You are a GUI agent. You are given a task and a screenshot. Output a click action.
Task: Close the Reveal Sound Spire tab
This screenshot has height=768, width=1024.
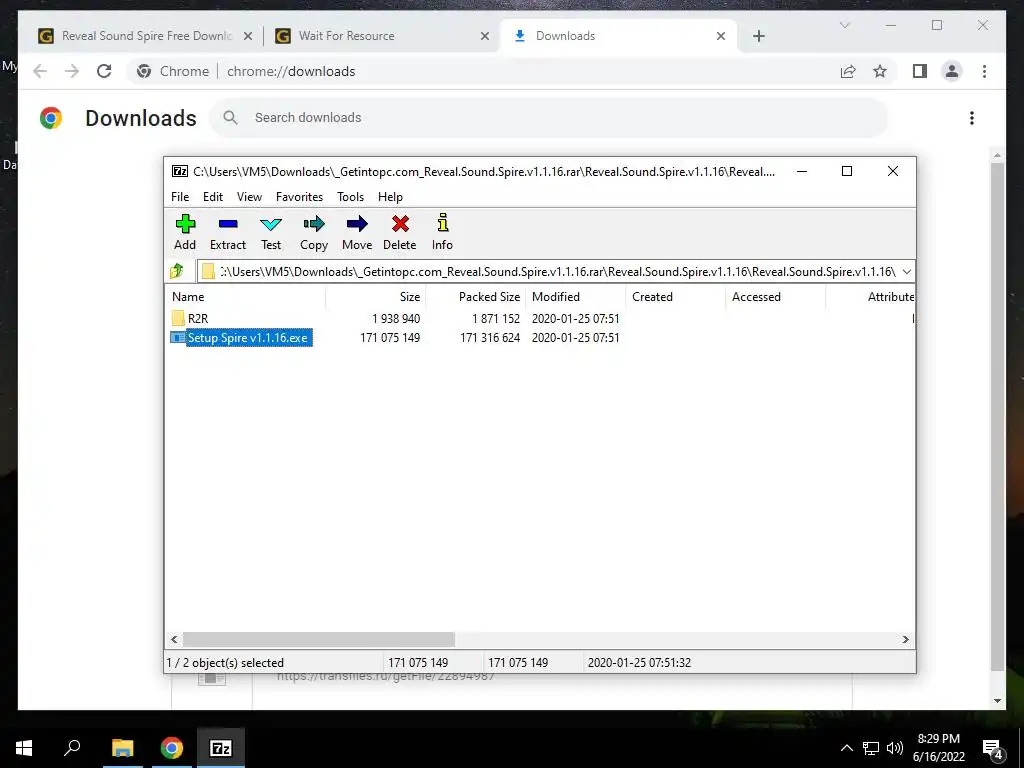pos(248,36)
